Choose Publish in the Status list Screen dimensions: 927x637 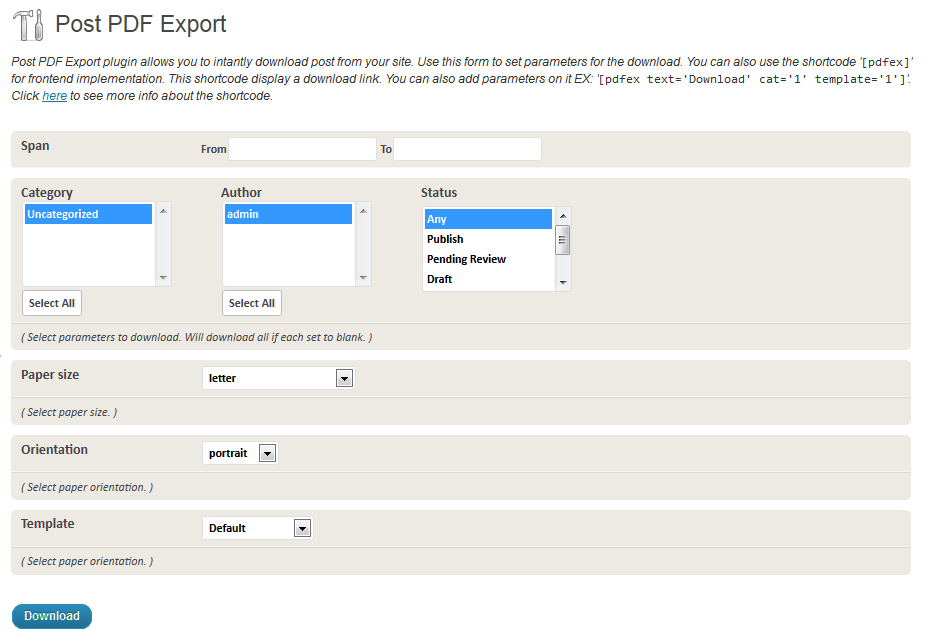click(488, 239)
